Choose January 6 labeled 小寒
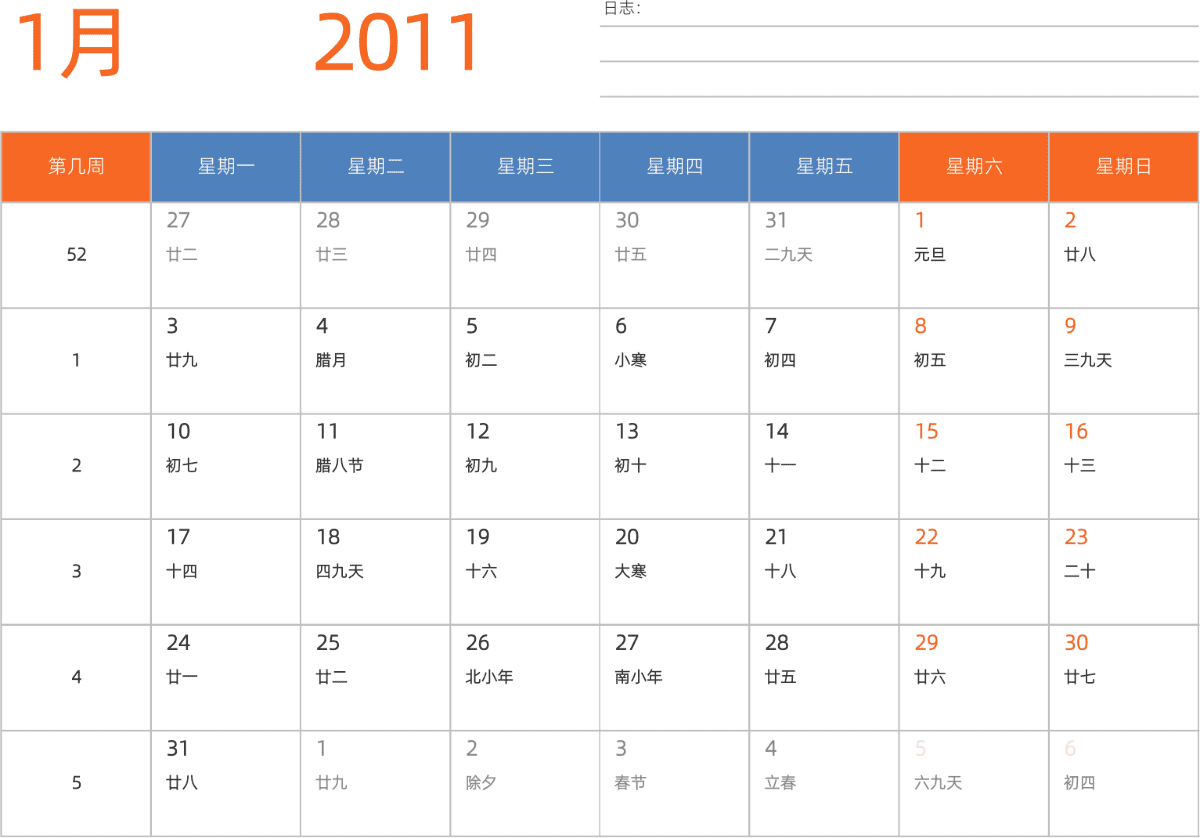The height and width of the screenshot is (838, 1200). [x=674, y=361]
